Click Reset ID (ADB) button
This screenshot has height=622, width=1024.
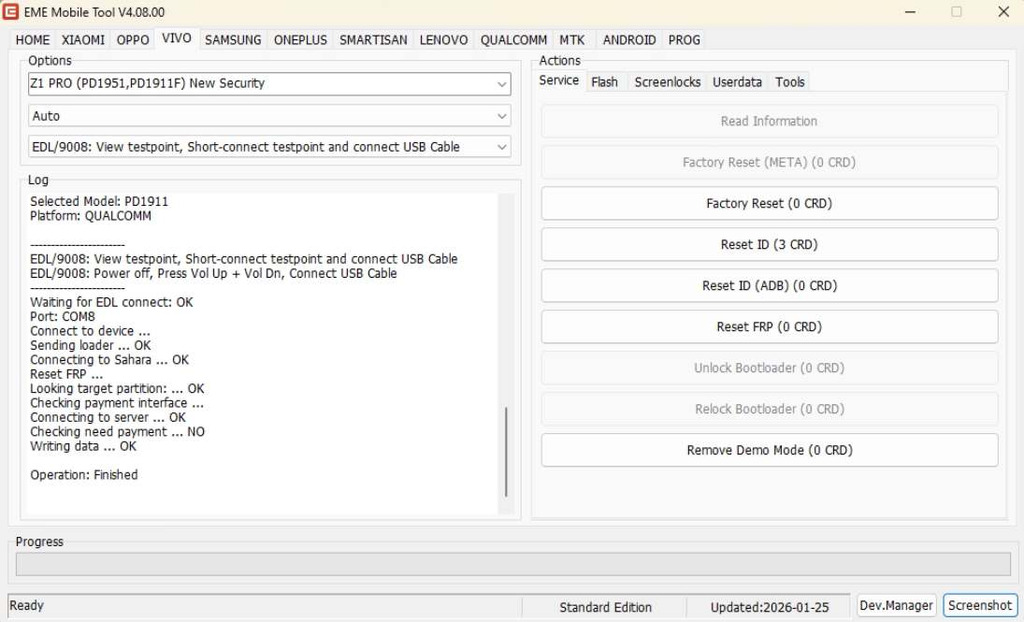[769, 286]
